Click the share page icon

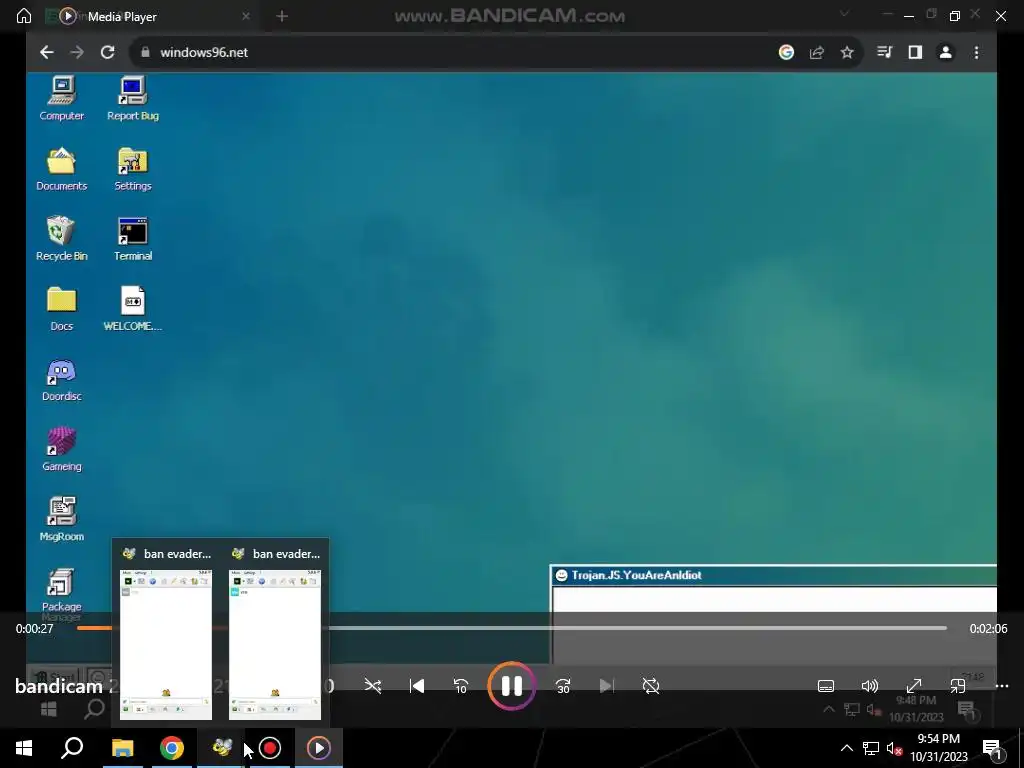[816, 52]
